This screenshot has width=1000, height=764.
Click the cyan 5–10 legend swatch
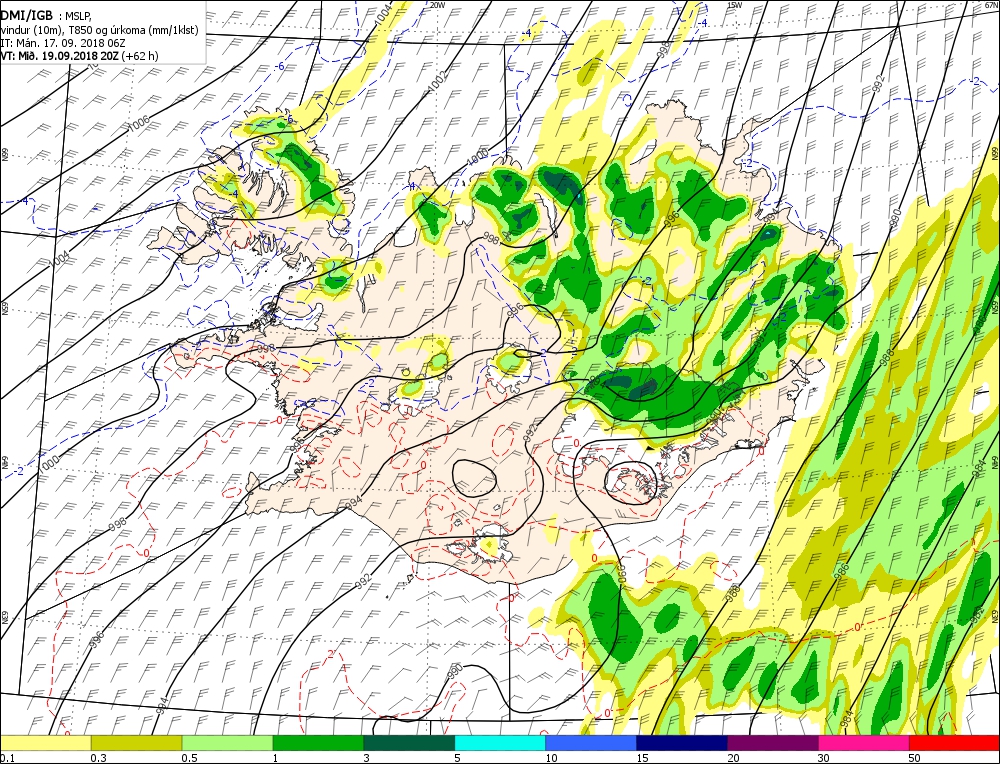pyautogui.click(x=500, y=742)
